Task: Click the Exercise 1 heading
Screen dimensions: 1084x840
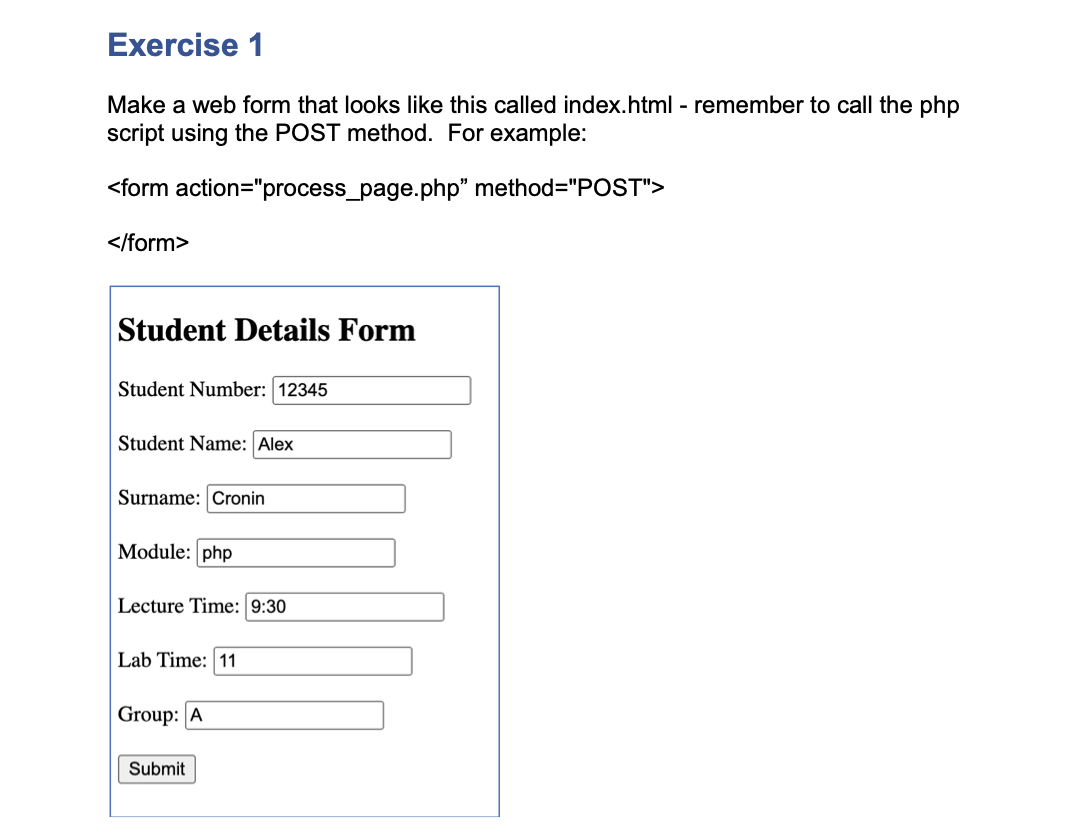Action: coord(185,45)
